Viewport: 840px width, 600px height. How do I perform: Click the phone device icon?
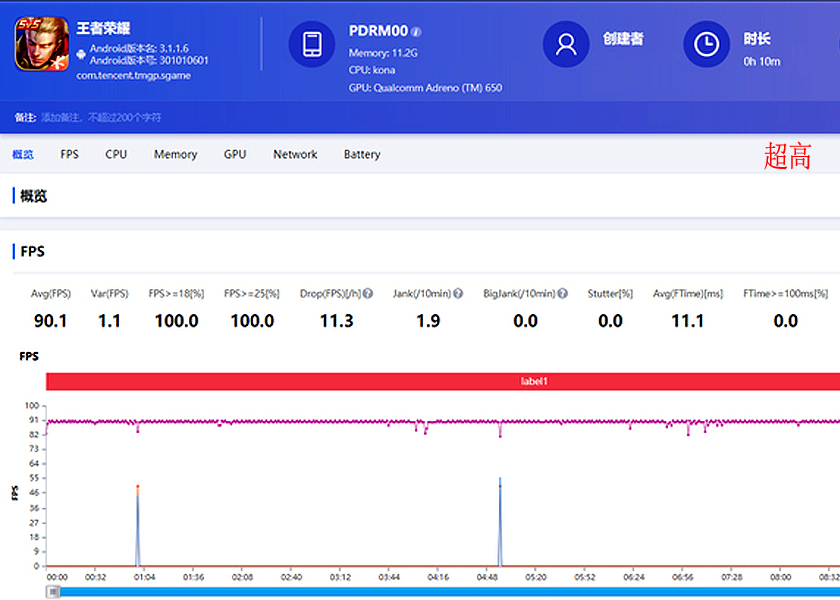[x=312, y=45]
